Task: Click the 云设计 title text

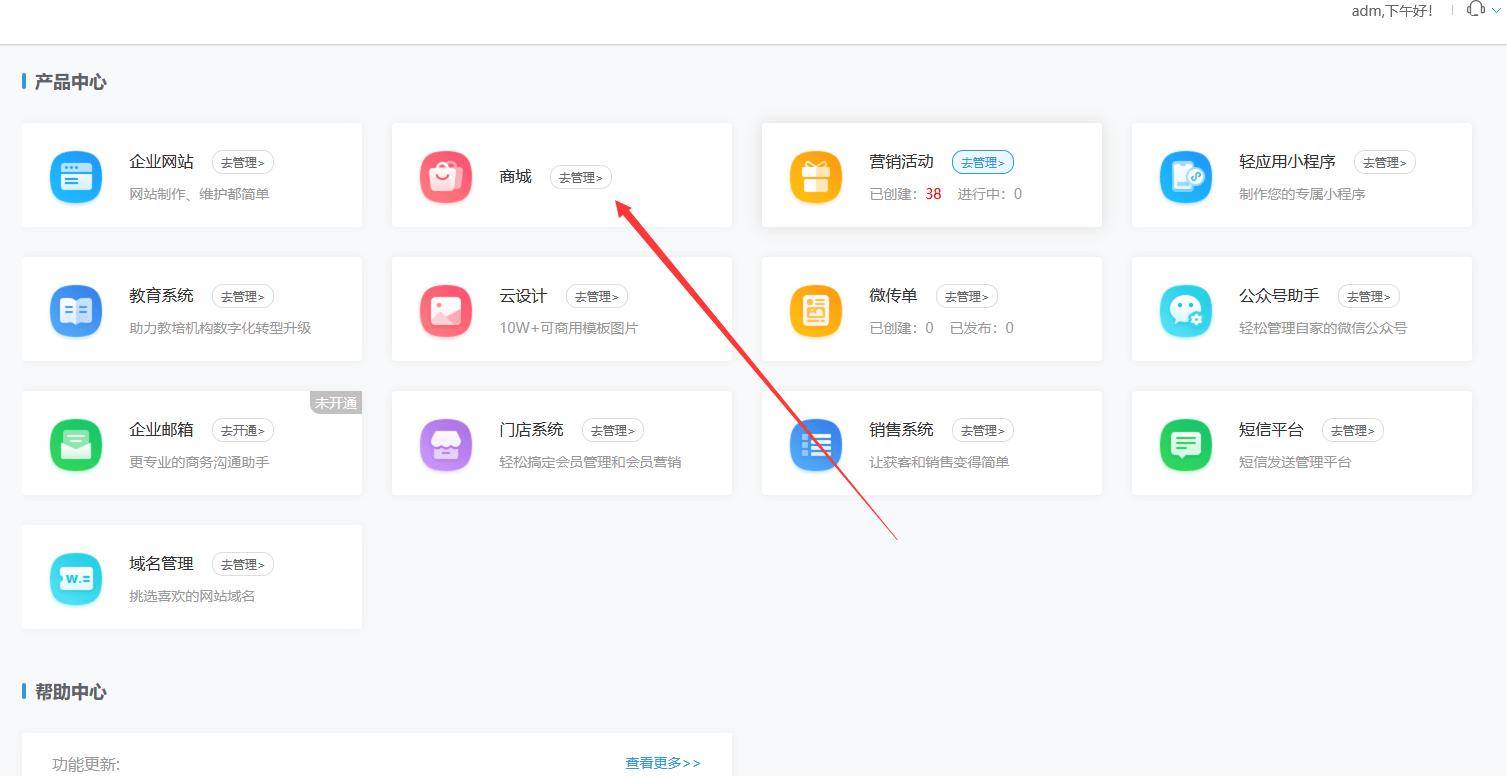Action: 523,295
